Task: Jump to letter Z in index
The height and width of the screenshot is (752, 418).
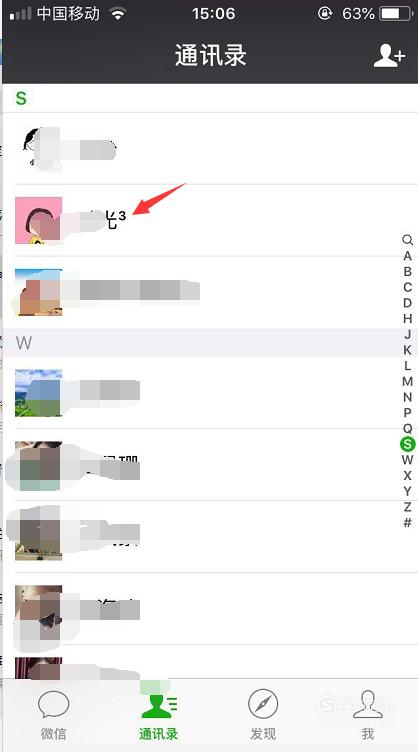Action: click(x=407, y=507)
